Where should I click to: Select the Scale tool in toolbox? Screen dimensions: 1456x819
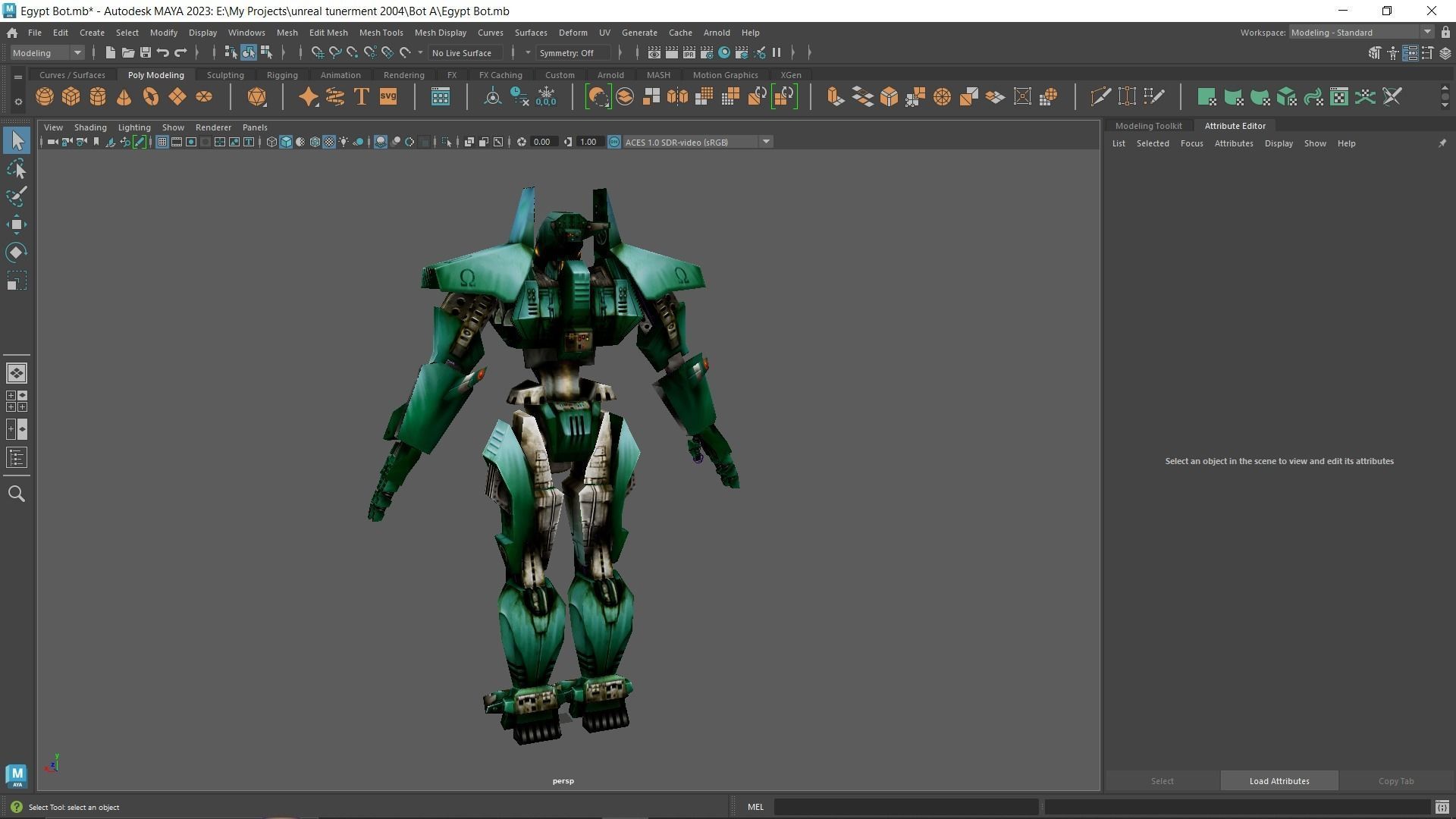[17, 281]
